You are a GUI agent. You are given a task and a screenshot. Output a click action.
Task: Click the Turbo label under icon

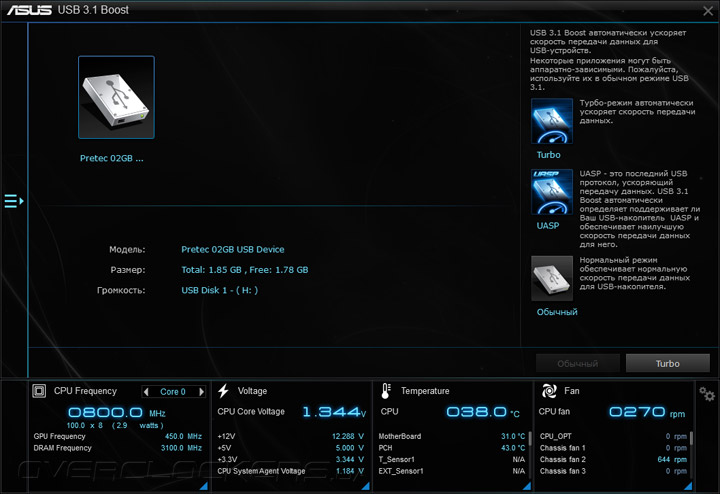coord(549,155)
